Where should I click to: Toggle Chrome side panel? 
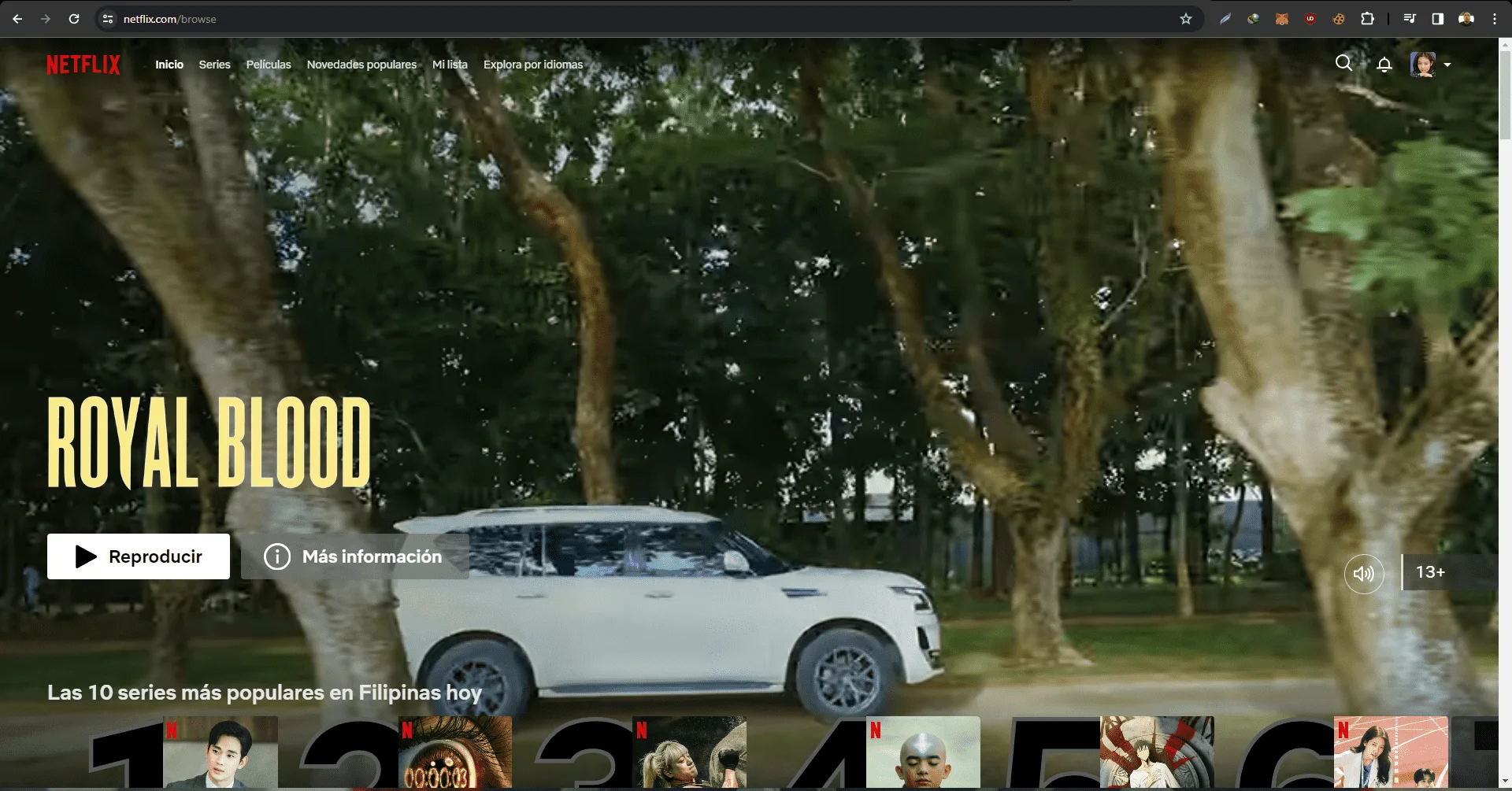coord(1438,19)
